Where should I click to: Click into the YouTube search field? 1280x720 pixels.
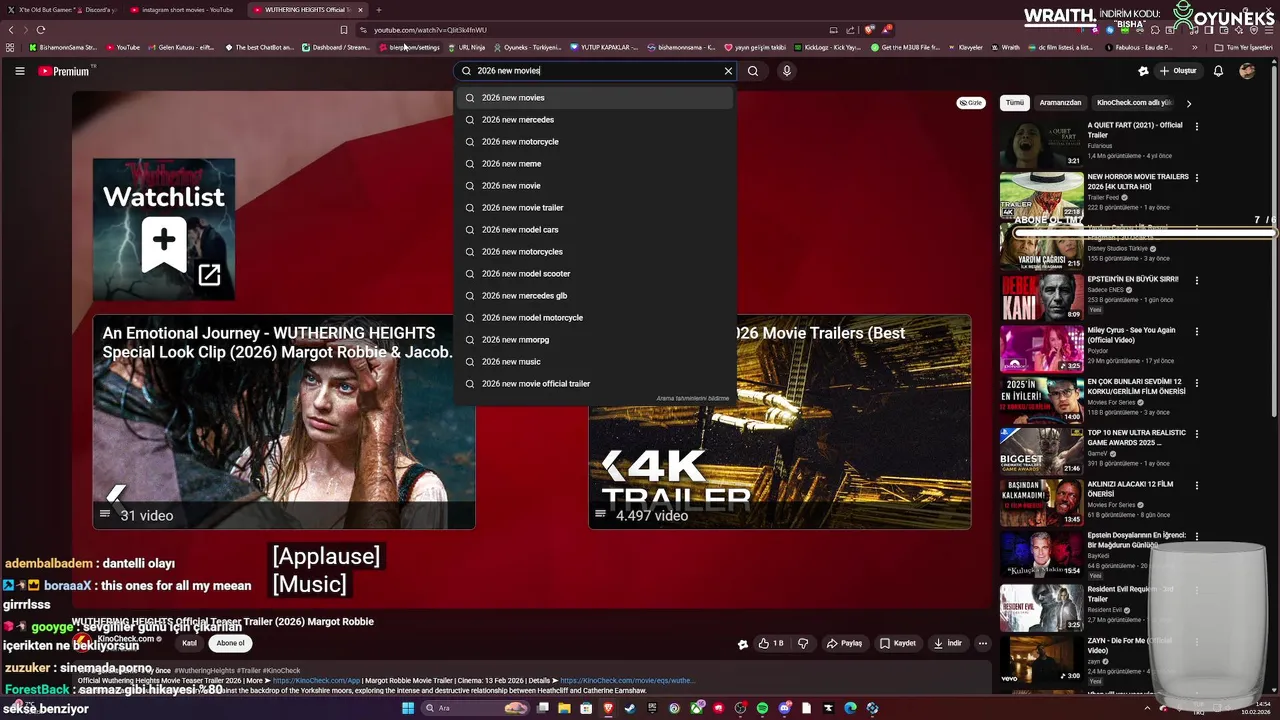pos(597,71)
